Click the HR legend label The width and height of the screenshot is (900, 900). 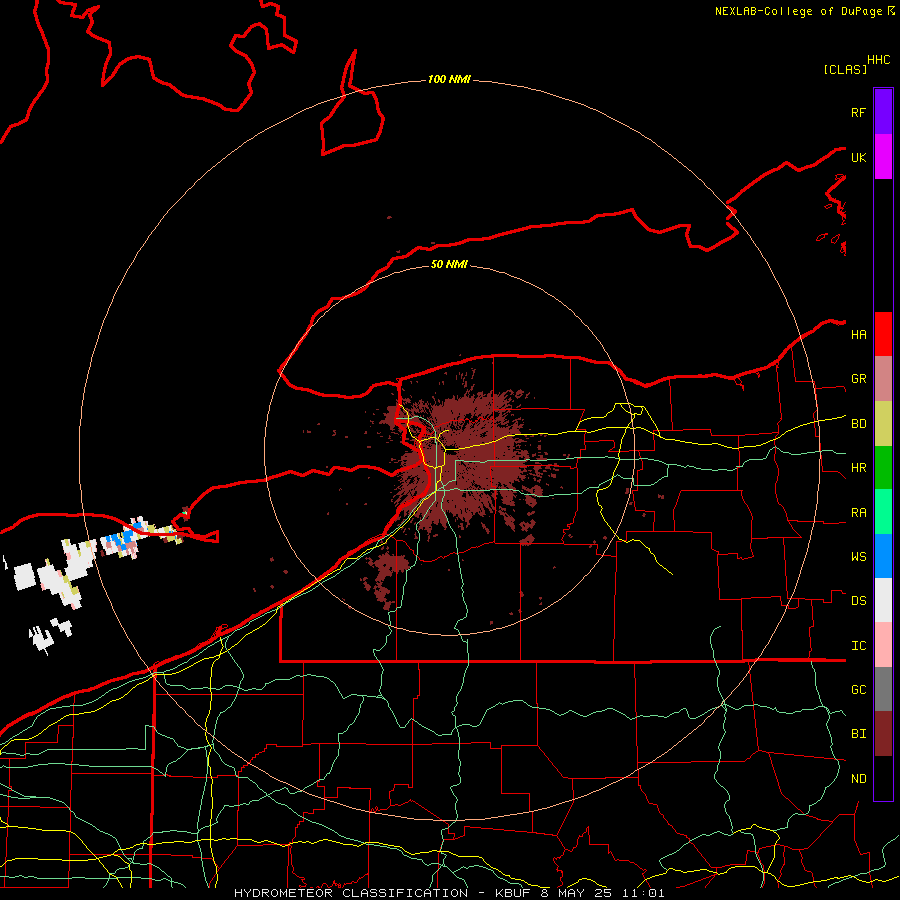(x=858, y=468)
